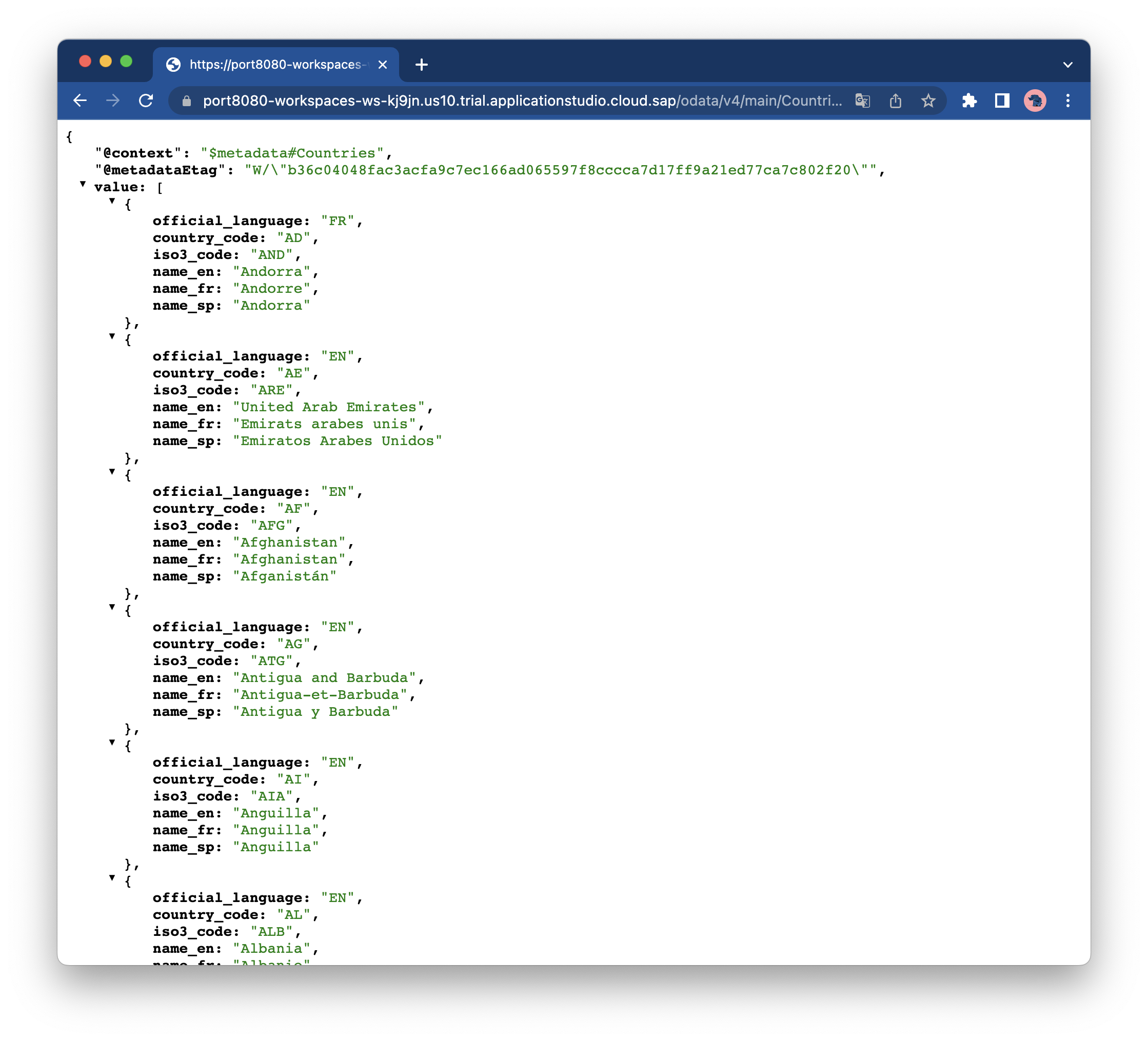Collapse the top-level value array

click(83, 184)
